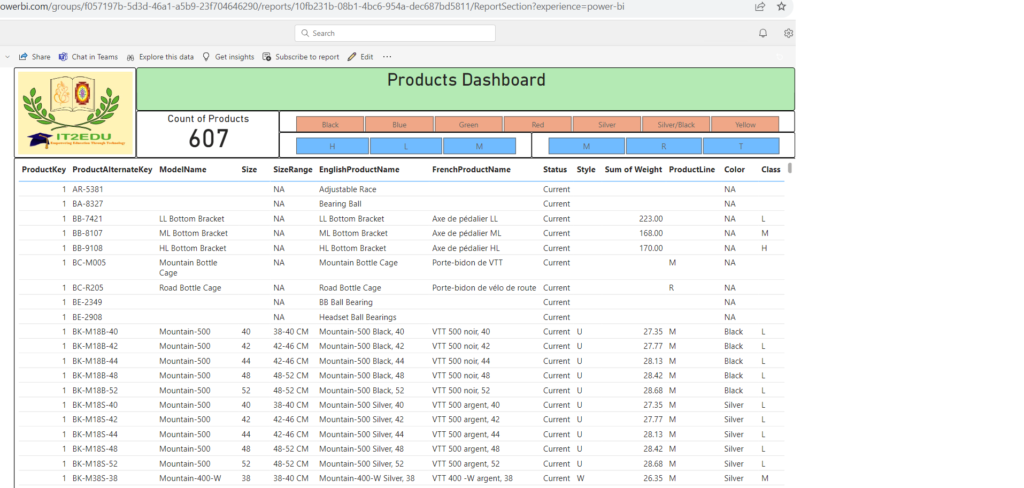
Task: Select the T product line slicer button
Action: (x=741, y=146)
